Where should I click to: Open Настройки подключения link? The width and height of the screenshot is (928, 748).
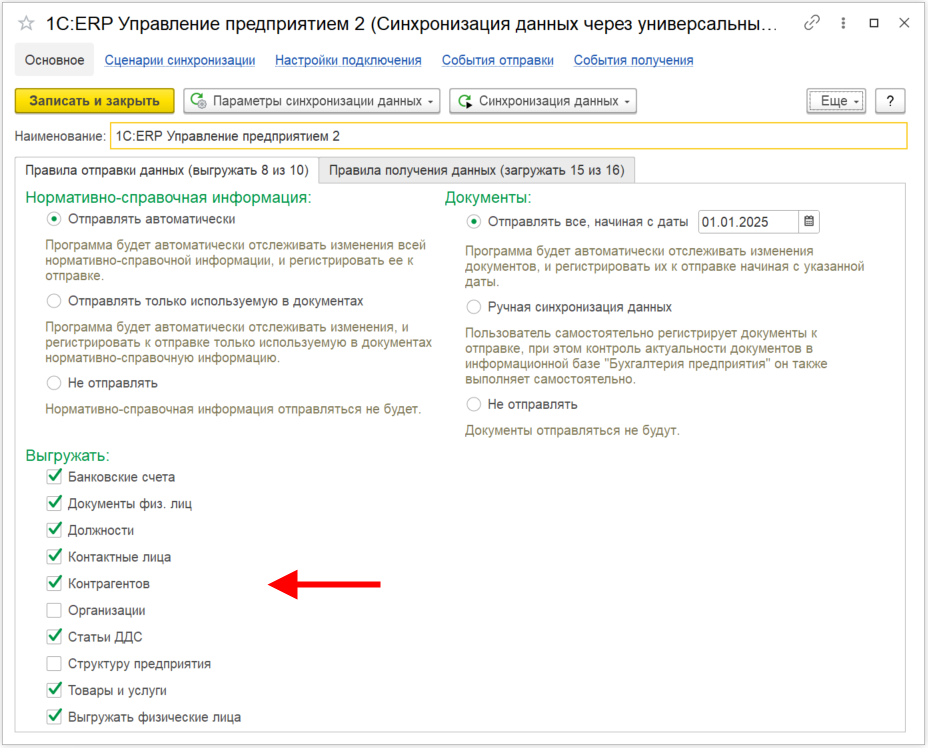click(348, 60)
